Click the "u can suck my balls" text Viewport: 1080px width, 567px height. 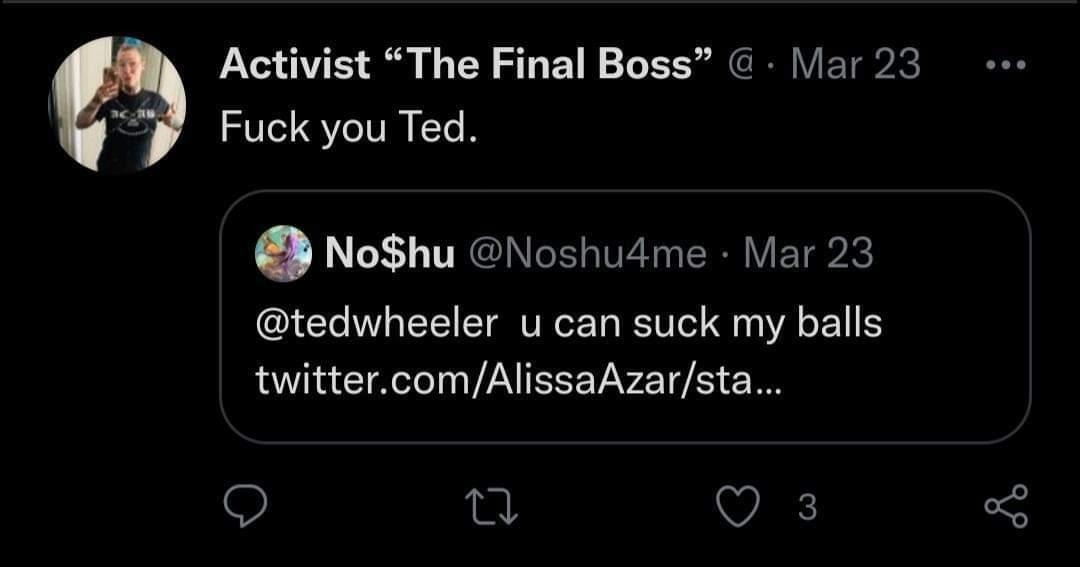[x=703, y=323]
